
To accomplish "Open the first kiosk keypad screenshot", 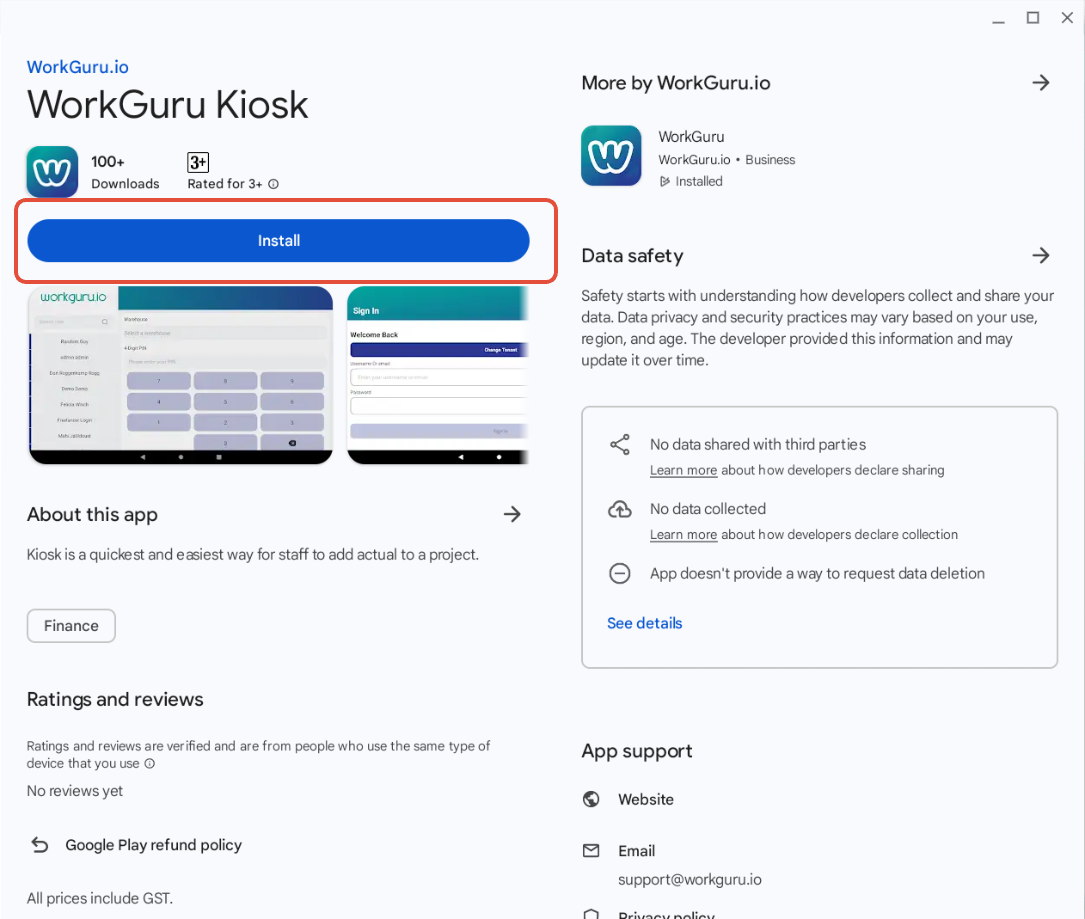I will [181, 374].
